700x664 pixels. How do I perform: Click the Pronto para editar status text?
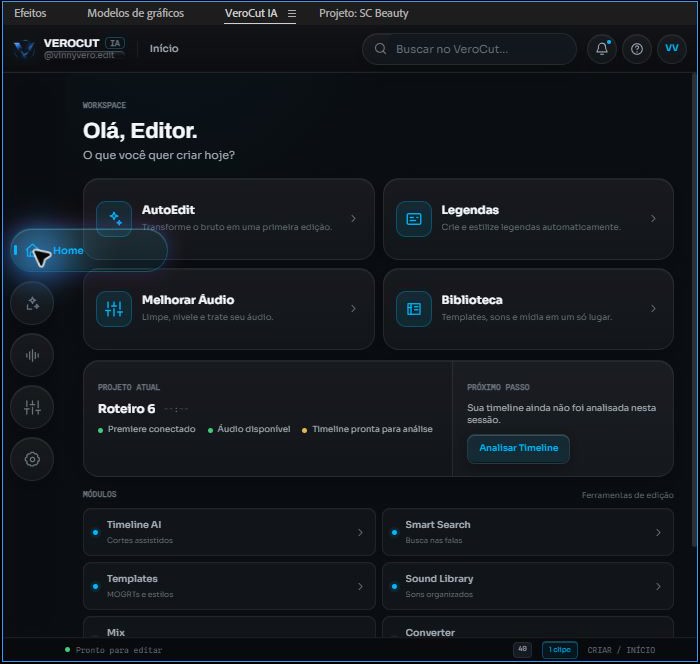click(119, 650)
